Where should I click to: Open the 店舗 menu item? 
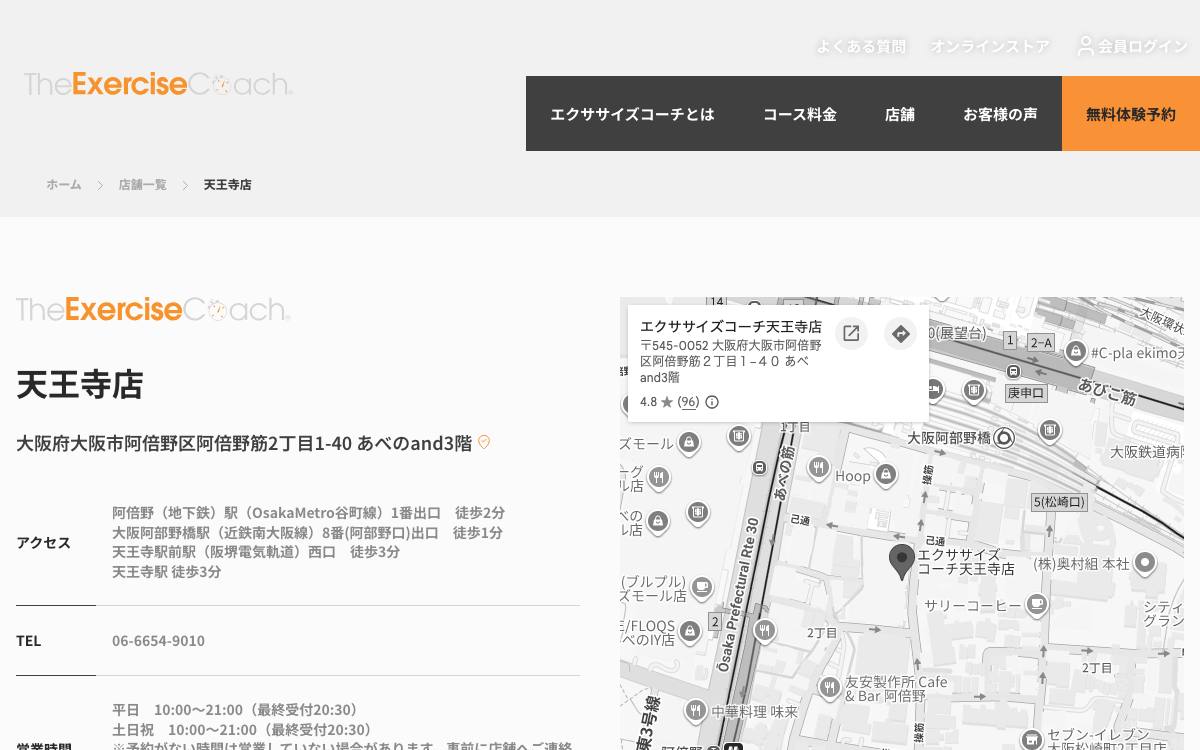[x=900, y=114]
